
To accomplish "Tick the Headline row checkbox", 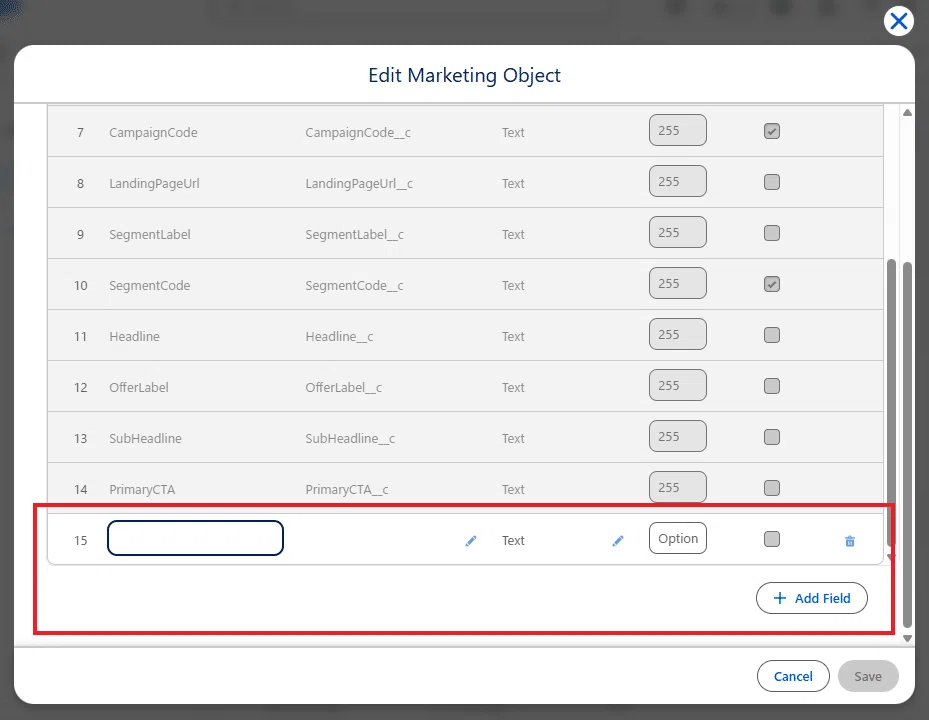I will (771, 335).
